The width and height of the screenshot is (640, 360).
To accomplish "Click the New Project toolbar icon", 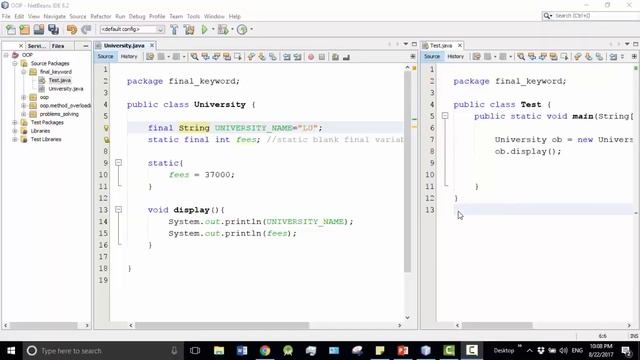I will pos(24,29).
